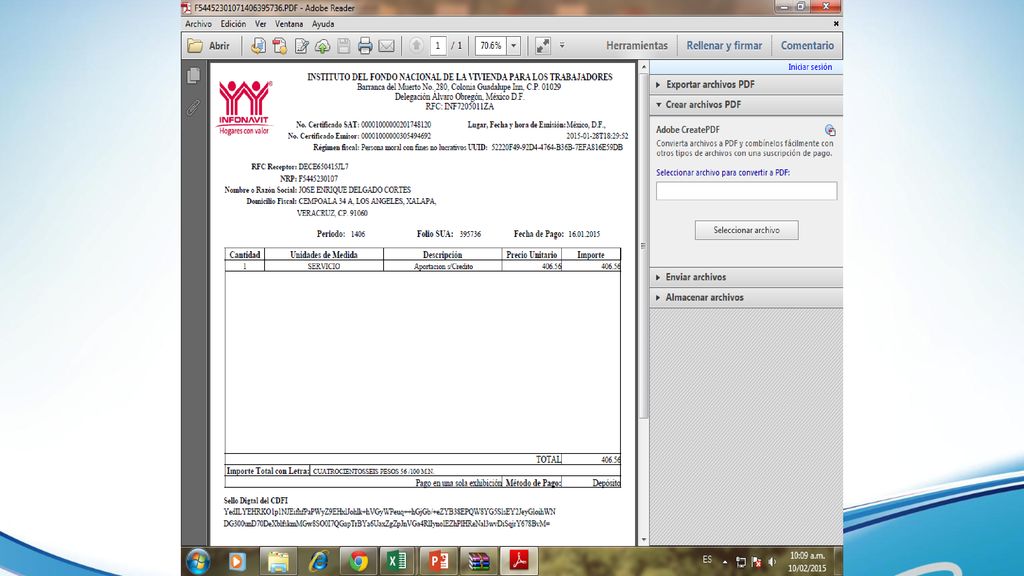1024x576 pixels.
Task: Open Internet Explorer in taskbar
Action: point(318,561)
